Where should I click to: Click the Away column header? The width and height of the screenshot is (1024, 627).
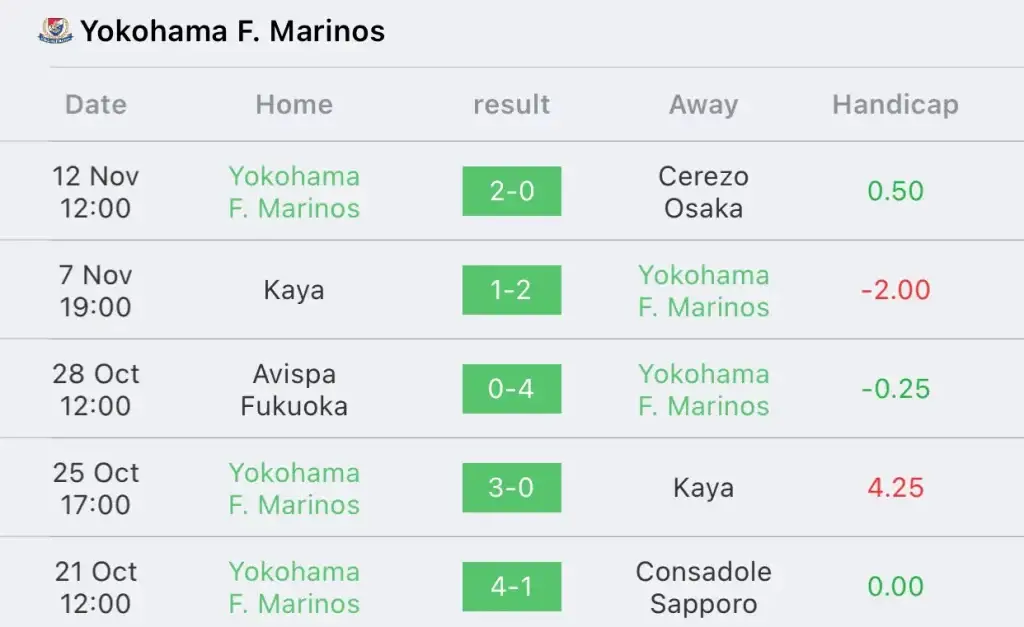click(703, 104)
